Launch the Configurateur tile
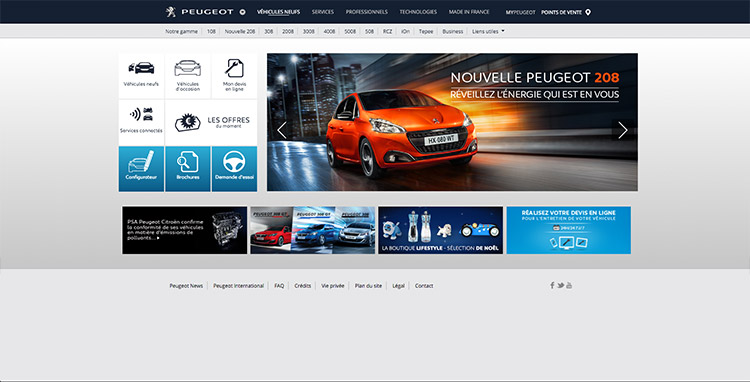This screenshot has width=750, height=382. 141,169
